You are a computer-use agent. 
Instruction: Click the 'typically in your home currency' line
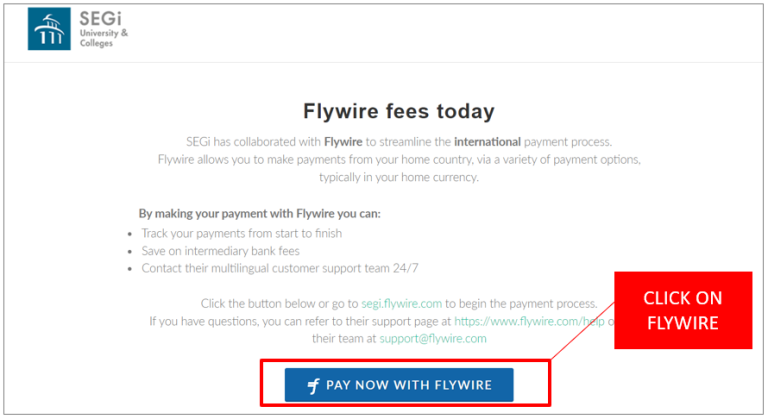click(x=399, y=177)
